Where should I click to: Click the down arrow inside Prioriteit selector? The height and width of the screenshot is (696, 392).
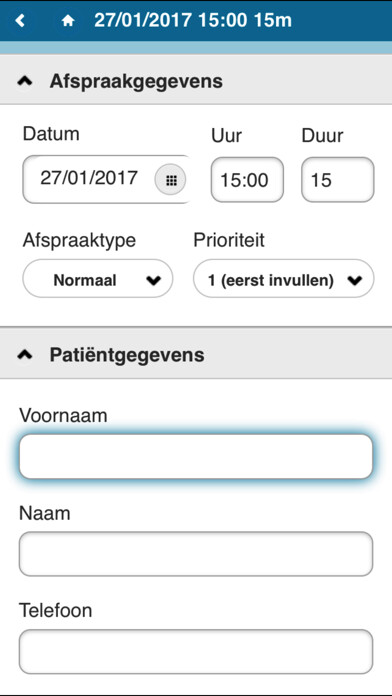(x=355, y=281)
